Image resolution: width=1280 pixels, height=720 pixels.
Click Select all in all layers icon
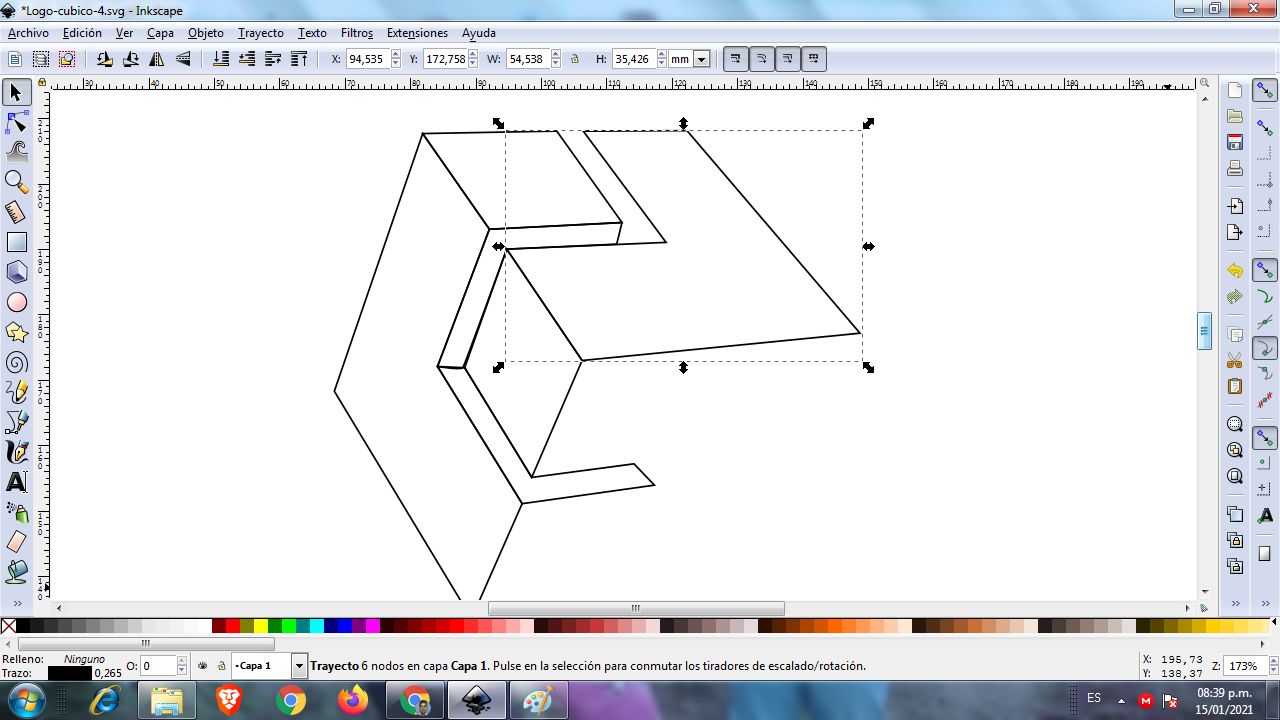[41, 59]
